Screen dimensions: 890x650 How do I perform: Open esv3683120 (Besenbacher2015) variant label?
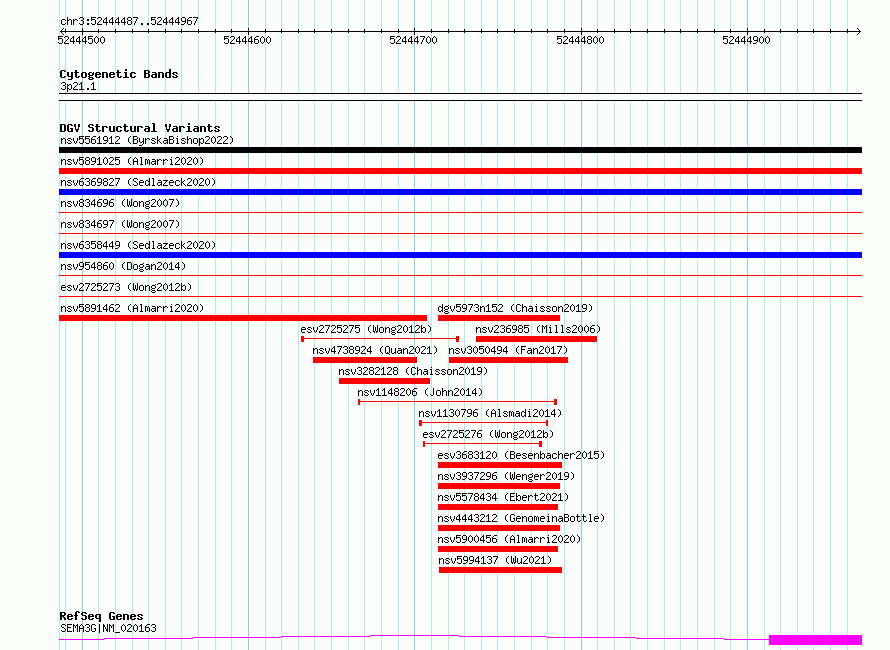521,455
